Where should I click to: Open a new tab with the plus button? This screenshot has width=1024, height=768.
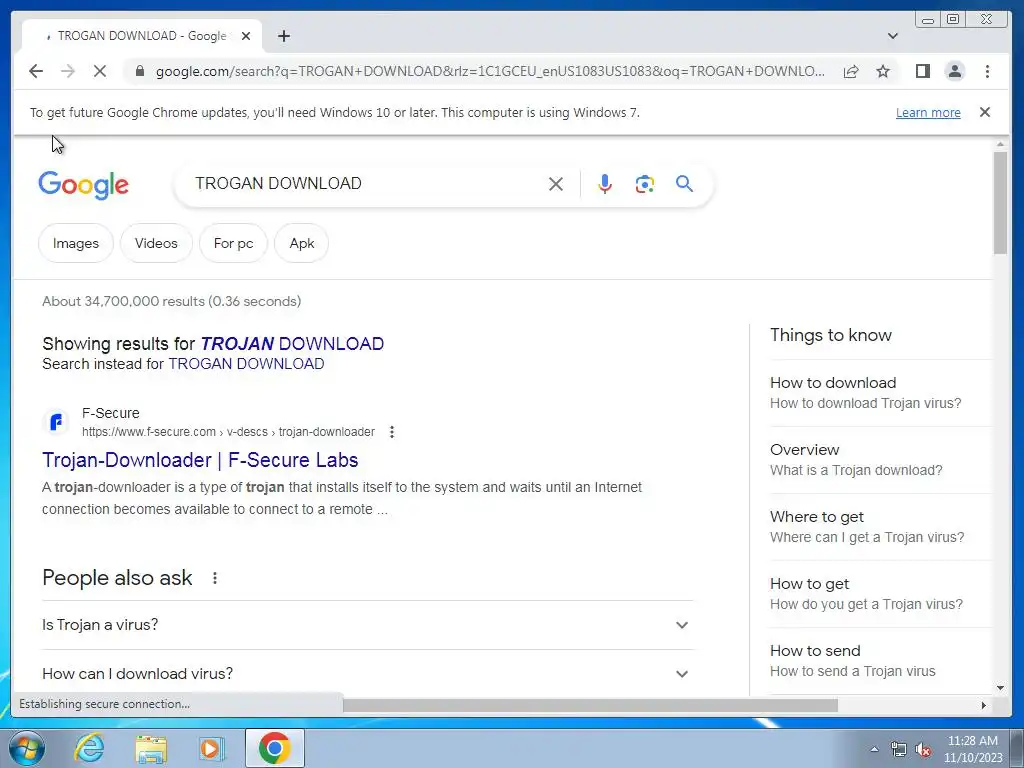283,36
